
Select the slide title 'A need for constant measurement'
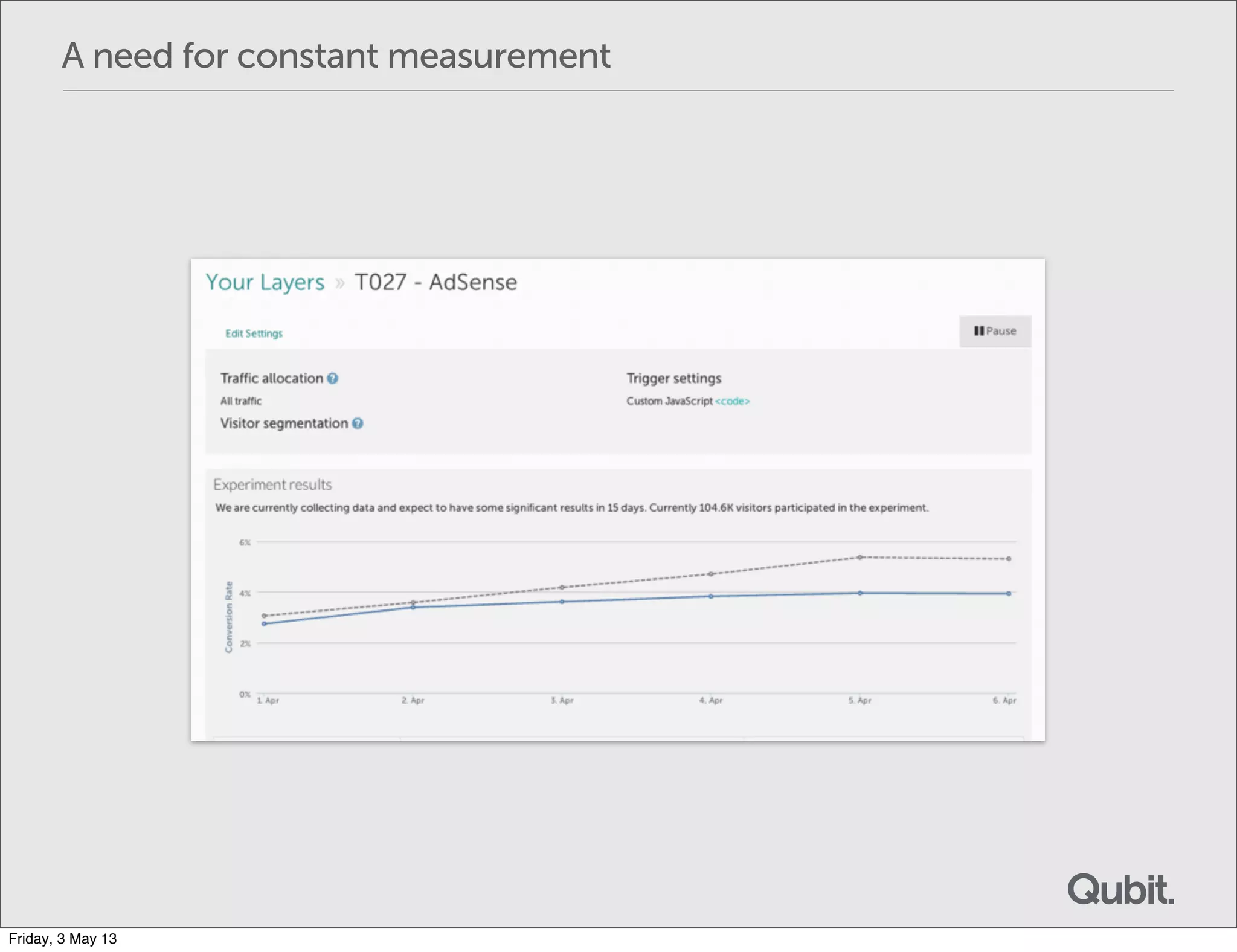pyautogui.click(x=336, y=56)
